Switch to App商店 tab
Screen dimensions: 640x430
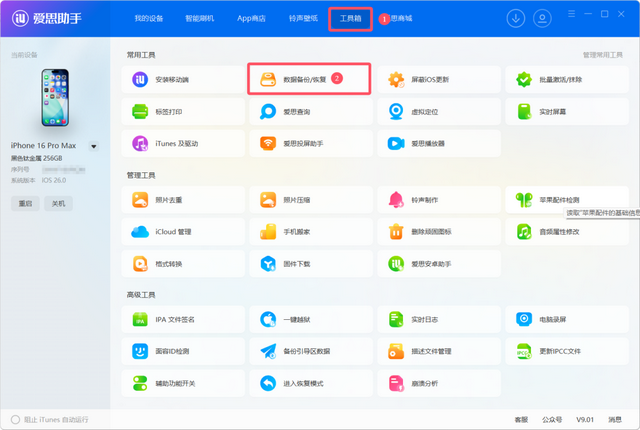tap(251, 18)
